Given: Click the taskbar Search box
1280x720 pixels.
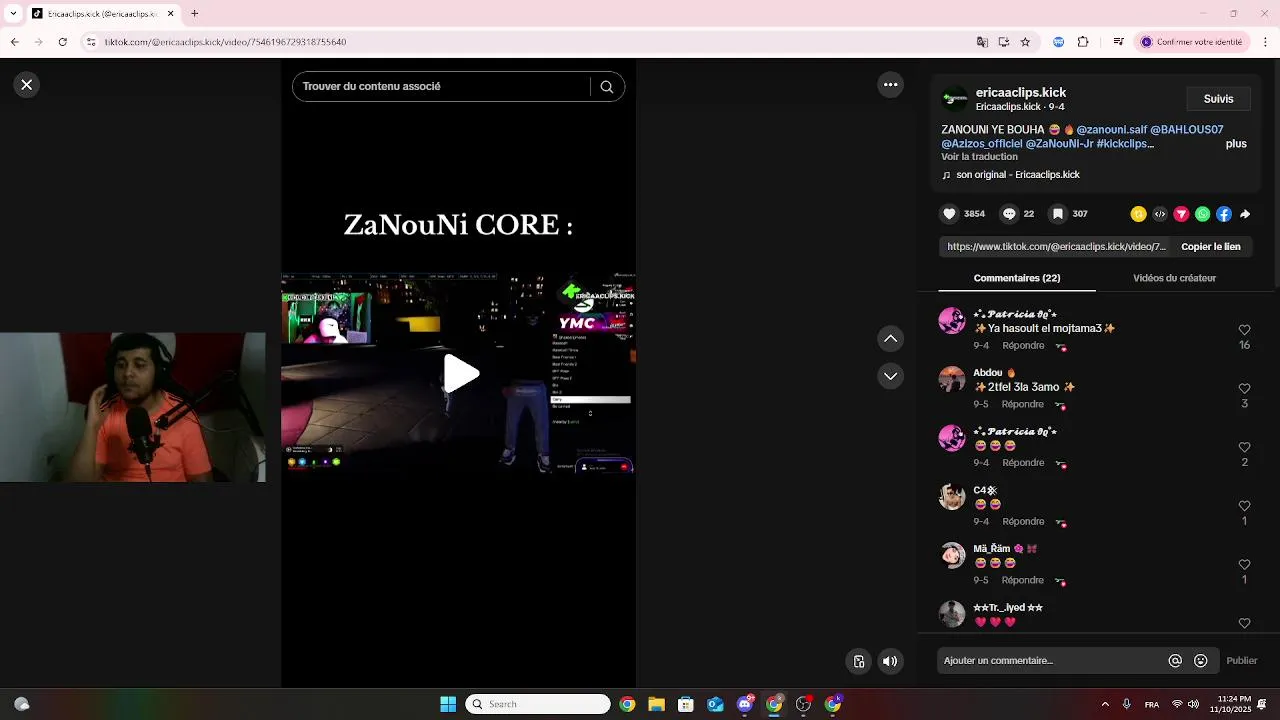Looking at the screenshot, I should pos(537,704).
